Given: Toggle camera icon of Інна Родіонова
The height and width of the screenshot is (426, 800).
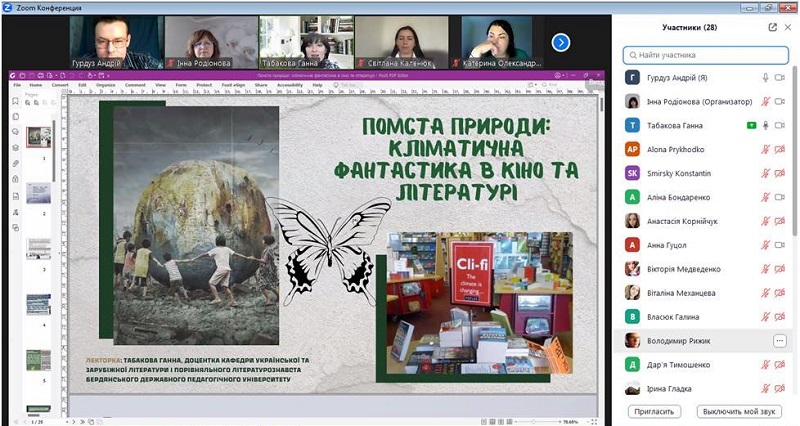Looking at the screenshot, I should (x=780, y=102).
